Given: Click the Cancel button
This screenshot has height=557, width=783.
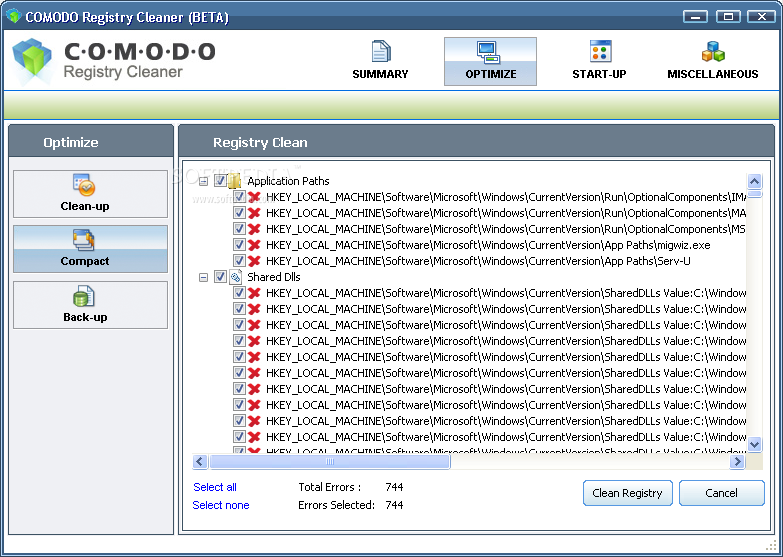Looking at the screenshot, I should point(722,493).
